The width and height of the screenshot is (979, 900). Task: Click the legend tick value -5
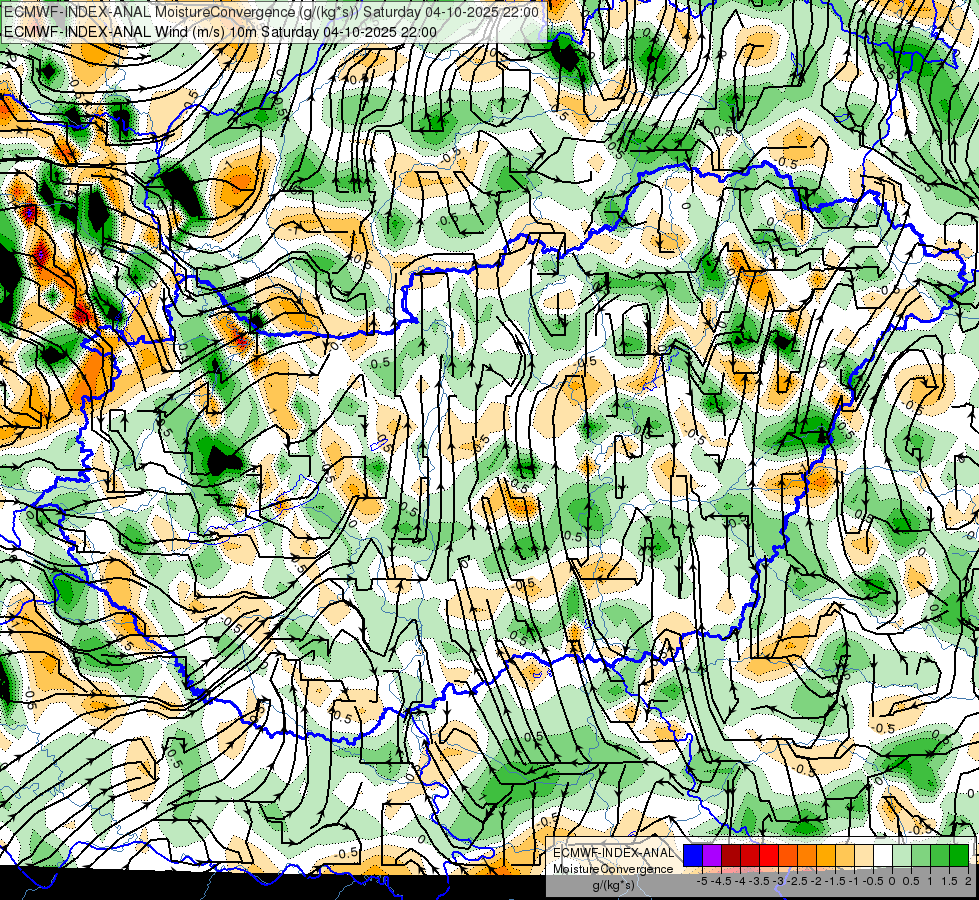point(702,881)
